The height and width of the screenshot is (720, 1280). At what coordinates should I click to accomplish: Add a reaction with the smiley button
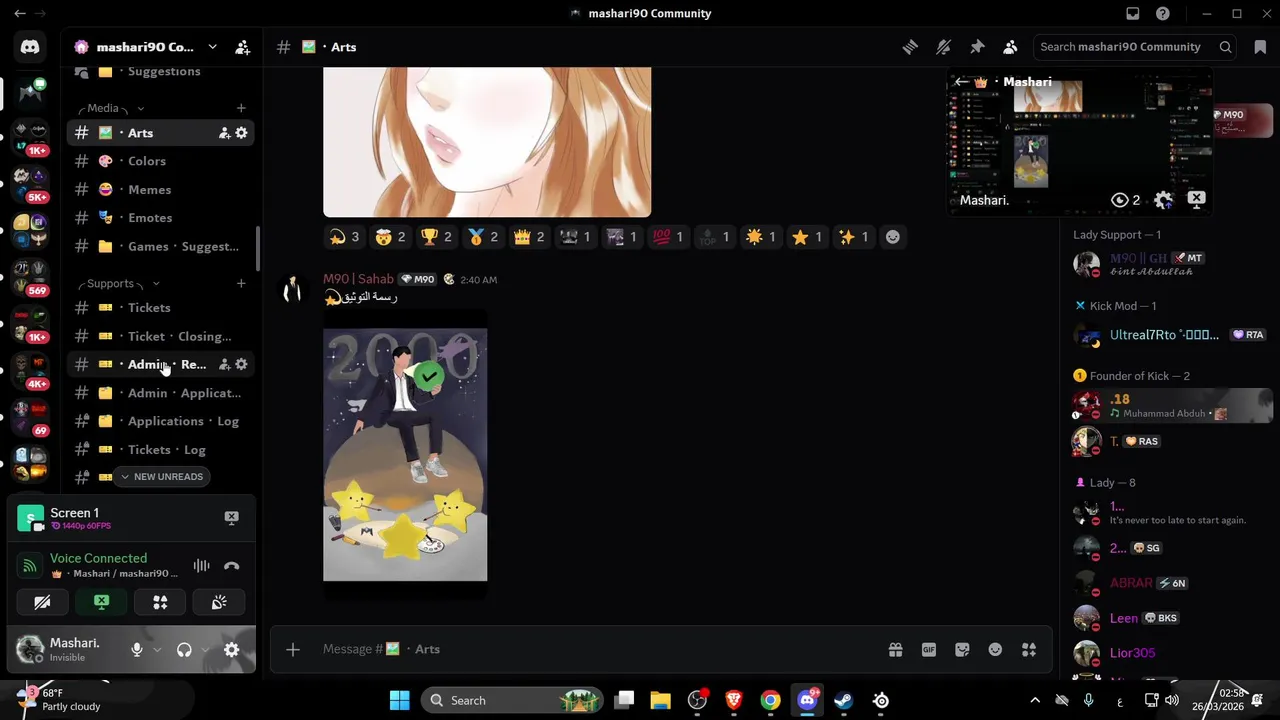point(893,237)
